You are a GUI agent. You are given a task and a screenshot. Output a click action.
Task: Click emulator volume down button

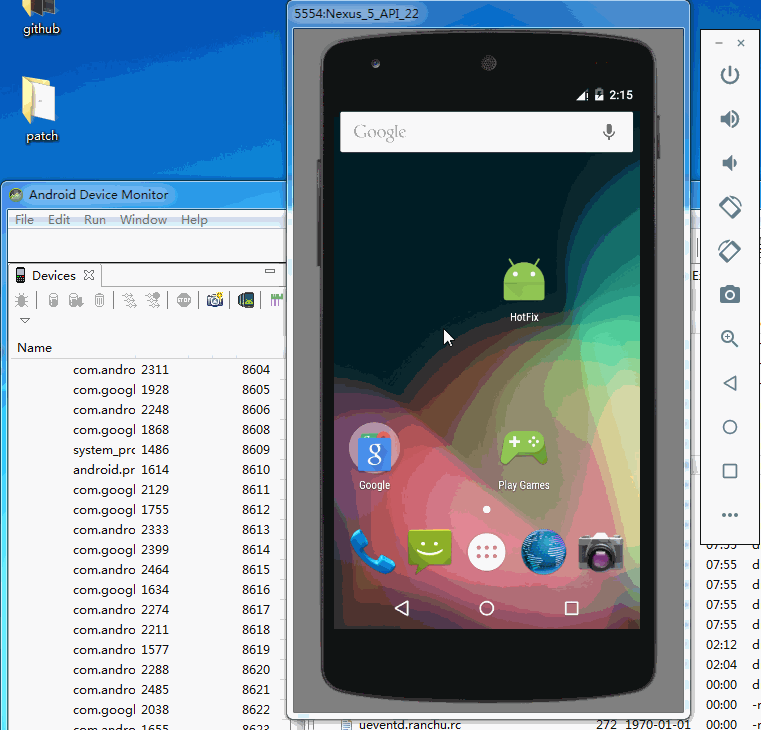point(729,163)
